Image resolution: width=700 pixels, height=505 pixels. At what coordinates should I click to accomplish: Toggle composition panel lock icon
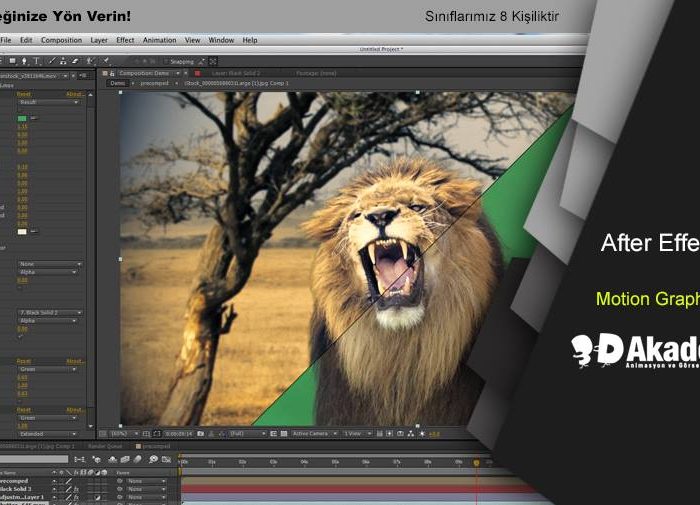coord(112,73)
